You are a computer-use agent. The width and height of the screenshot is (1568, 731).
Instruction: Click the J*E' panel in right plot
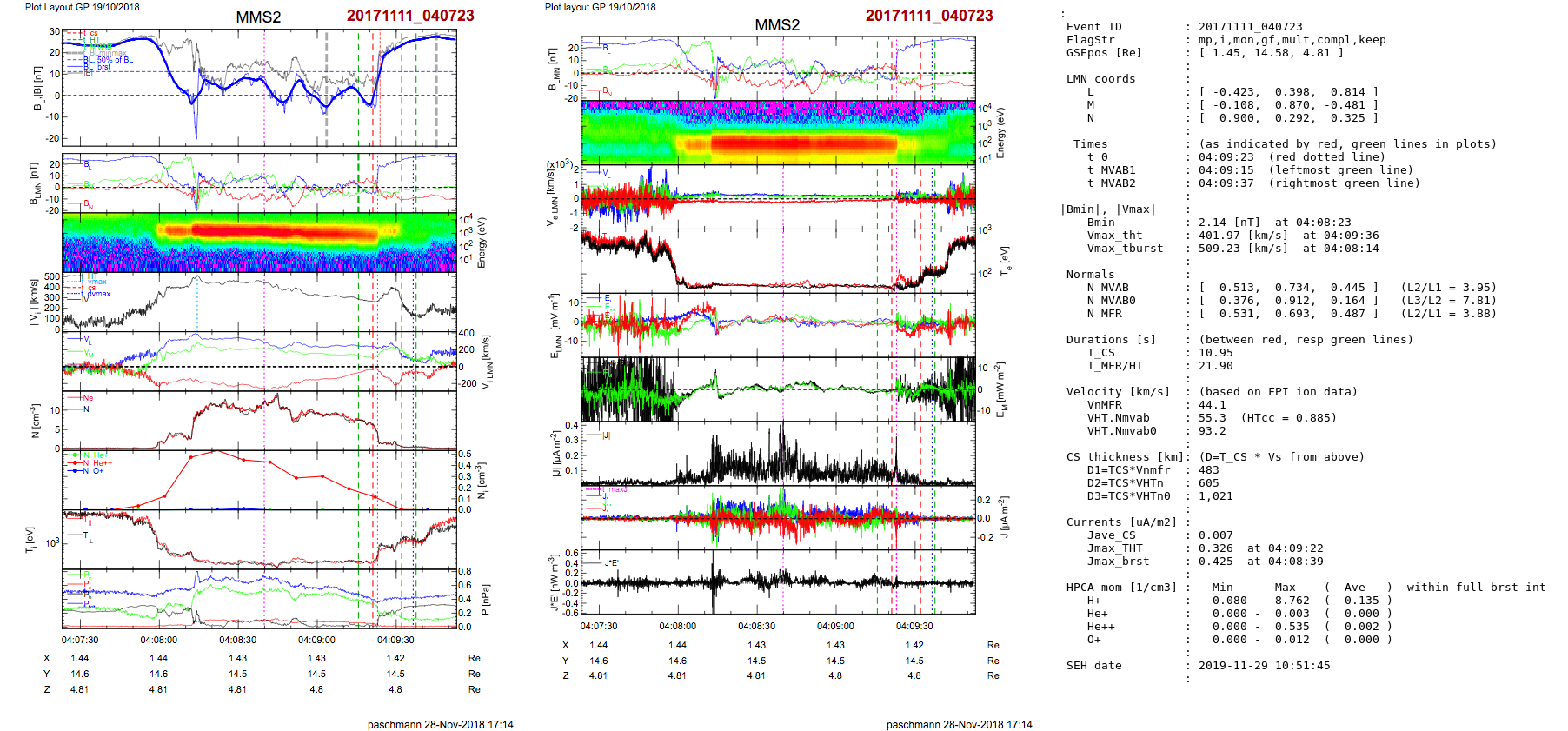[x=778, y=582]
